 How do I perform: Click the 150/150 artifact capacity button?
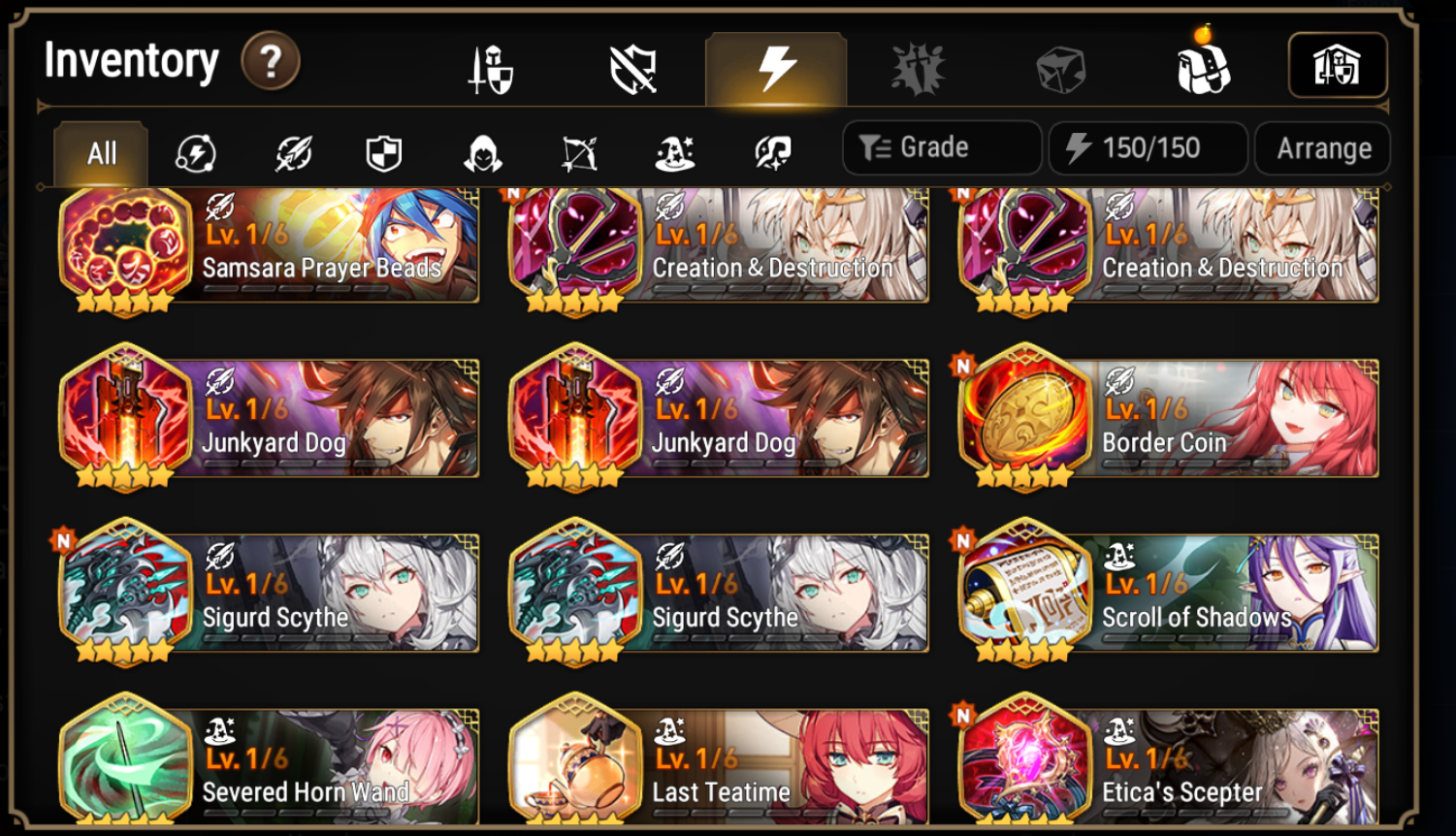pos(1149,148)
